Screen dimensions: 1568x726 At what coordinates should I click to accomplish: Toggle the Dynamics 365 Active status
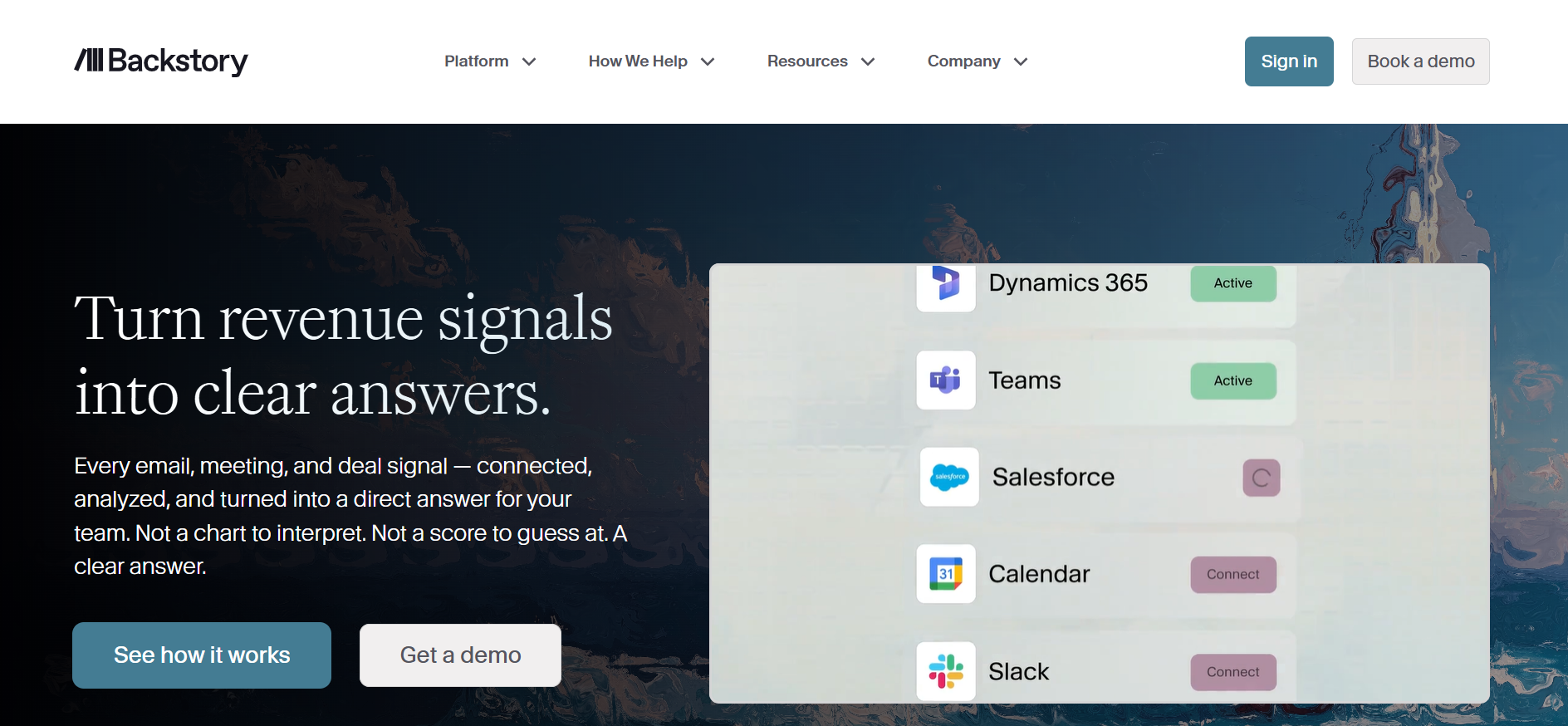1232,283
